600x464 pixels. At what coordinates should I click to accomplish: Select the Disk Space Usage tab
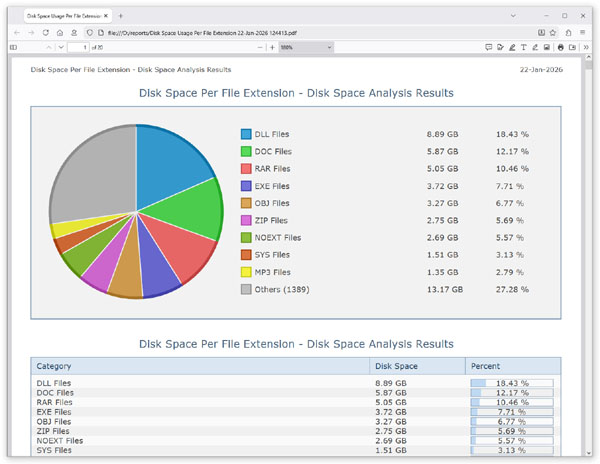[68, 16]
